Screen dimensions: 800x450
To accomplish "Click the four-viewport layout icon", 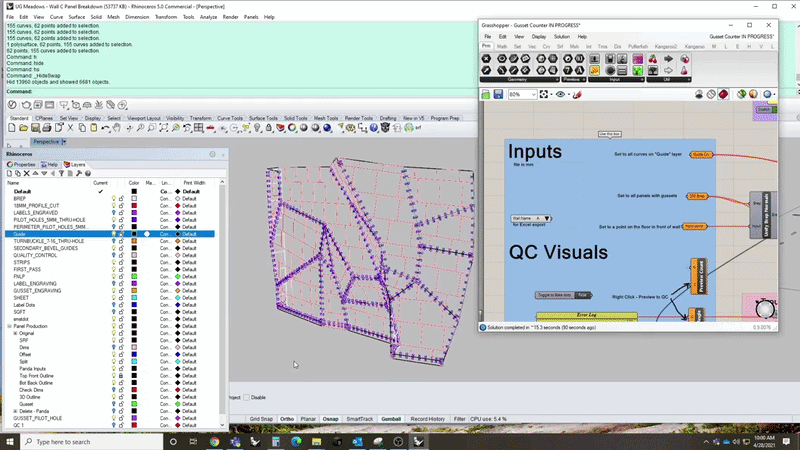I will (x=198, y=128).
